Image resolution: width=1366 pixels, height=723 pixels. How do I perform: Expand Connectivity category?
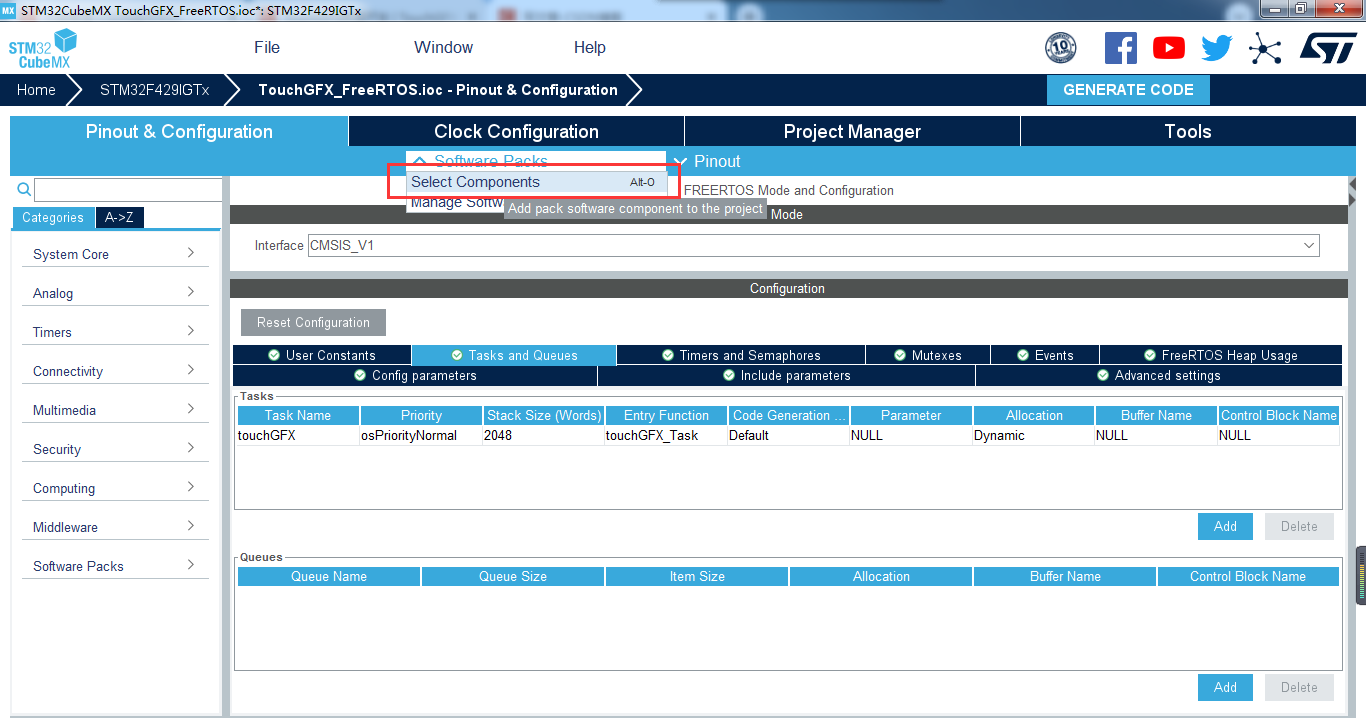tap(114, 371)
